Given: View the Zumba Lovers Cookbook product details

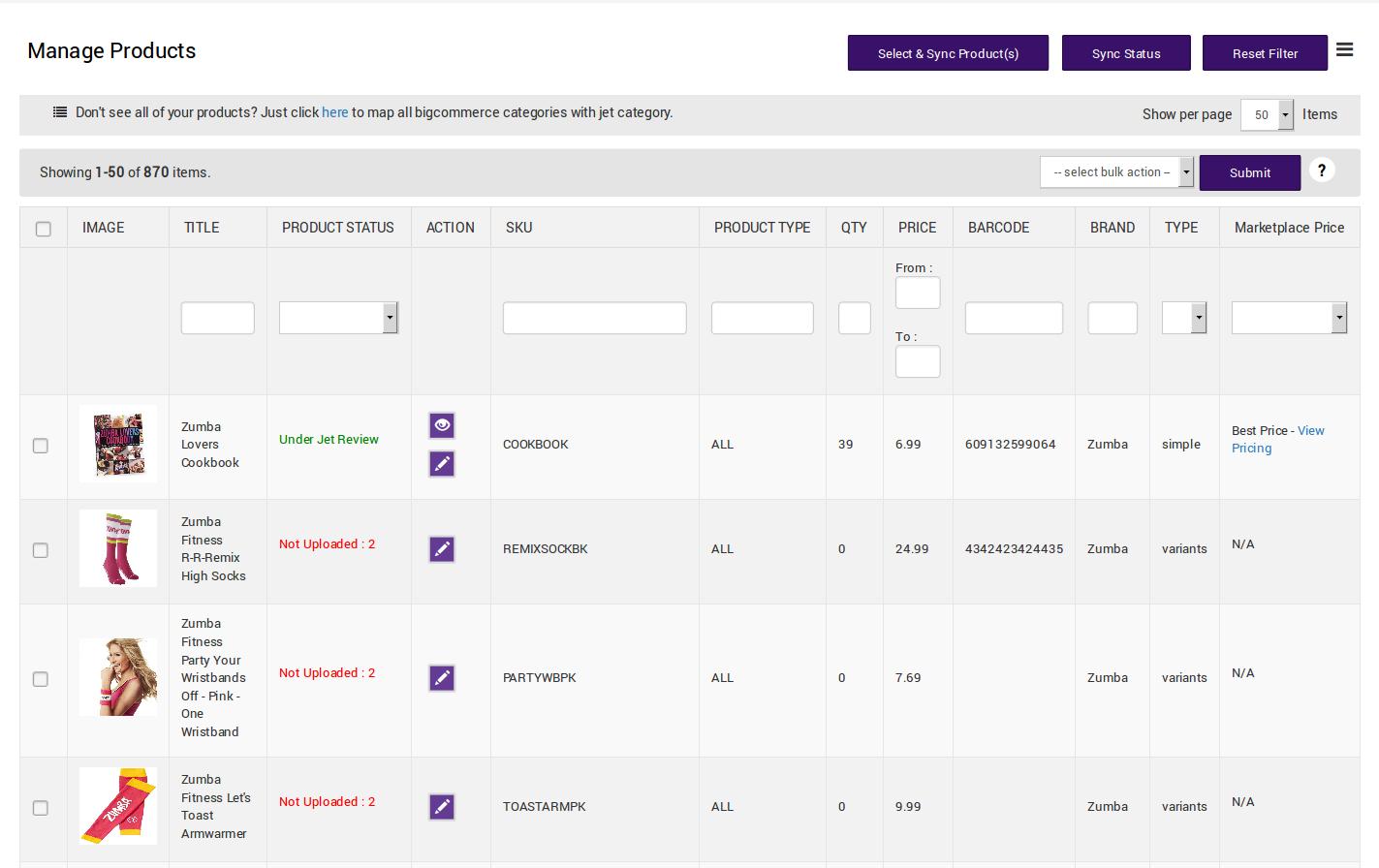Looking at the screenshot, I should tap(442, 424).
